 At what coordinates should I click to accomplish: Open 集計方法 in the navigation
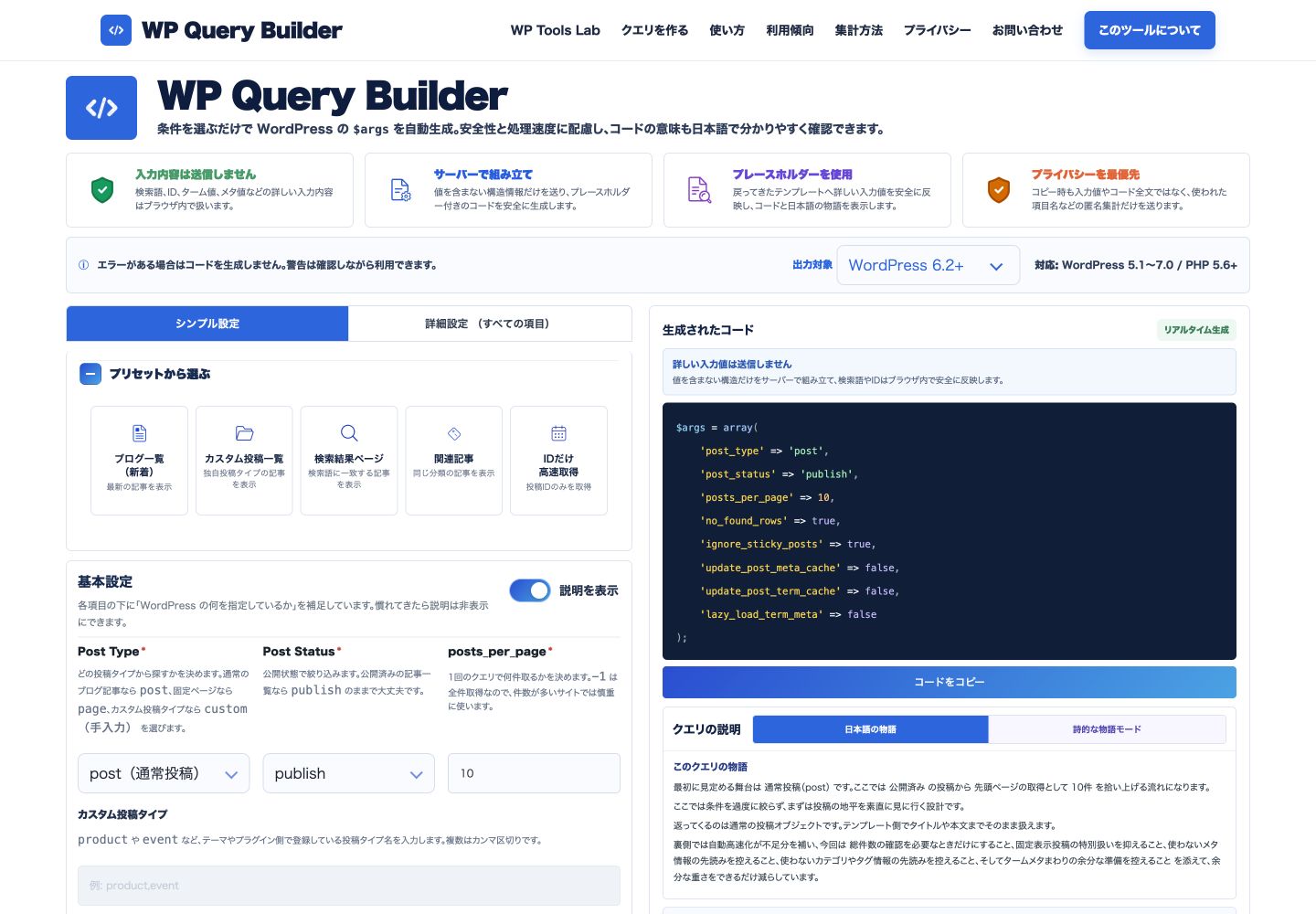tap(859, 30)
